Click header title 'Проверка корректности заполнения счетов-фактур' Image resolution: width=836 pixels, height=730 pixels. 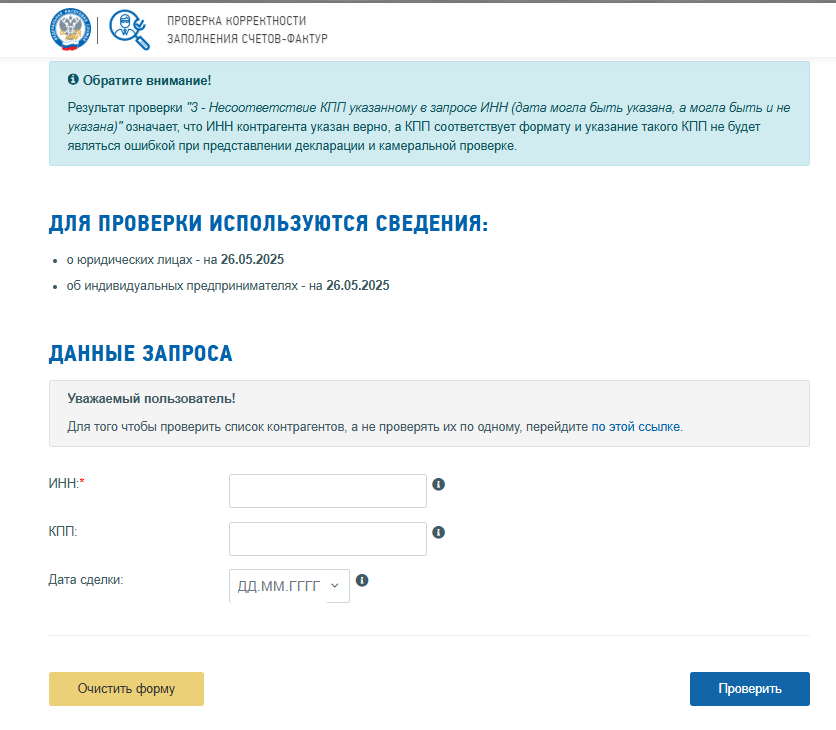tap(247, 30)
